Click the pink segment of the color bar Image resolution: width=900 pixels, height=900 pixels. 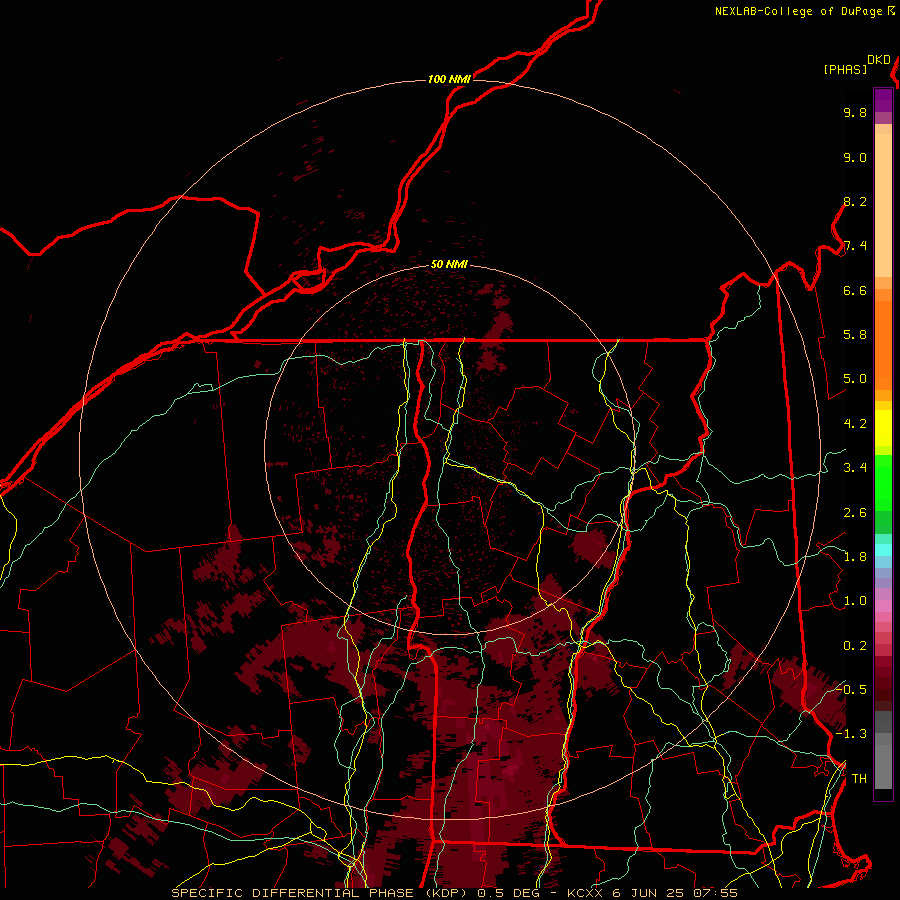883,606
